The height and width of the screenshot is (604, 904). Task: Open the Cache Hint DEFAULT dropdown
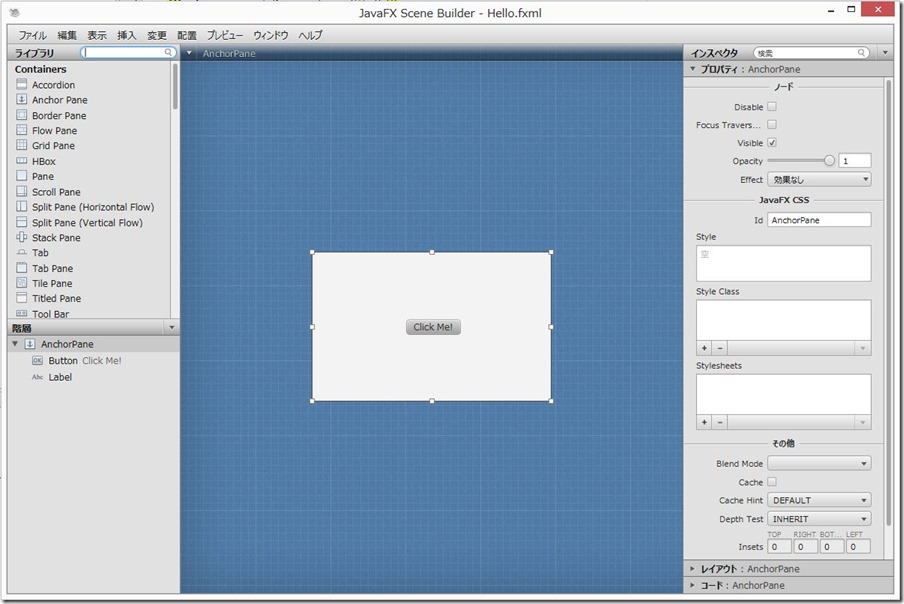tap(819, 500)
